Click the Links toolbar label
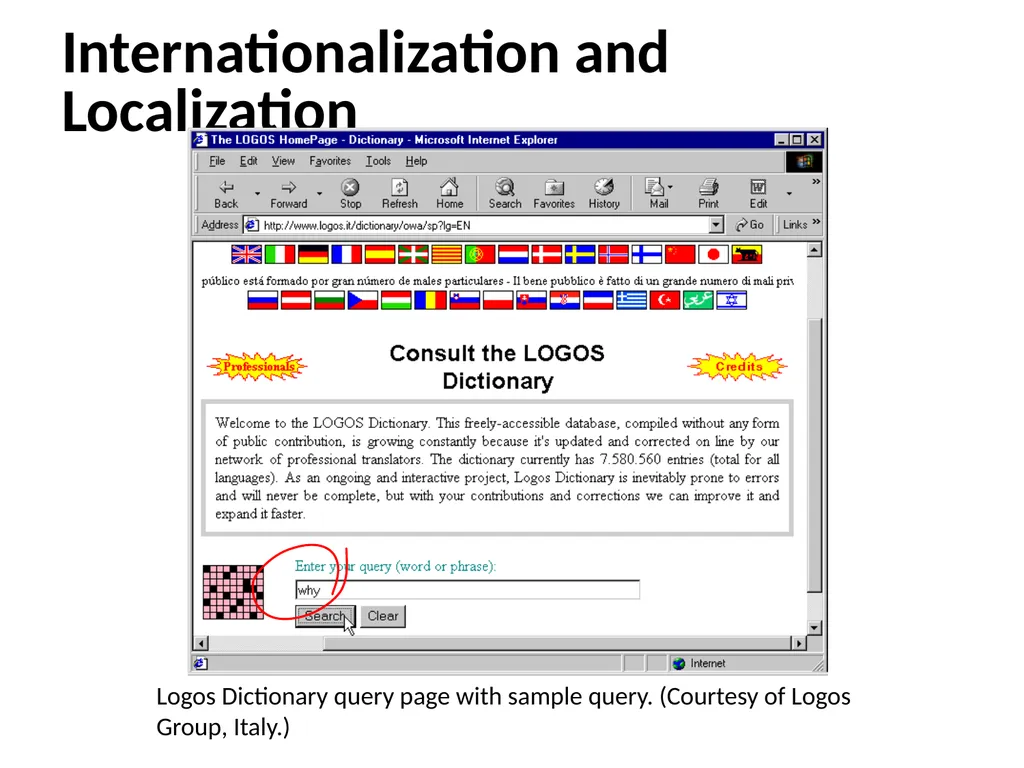1024x768 pixels. [795, 225]
